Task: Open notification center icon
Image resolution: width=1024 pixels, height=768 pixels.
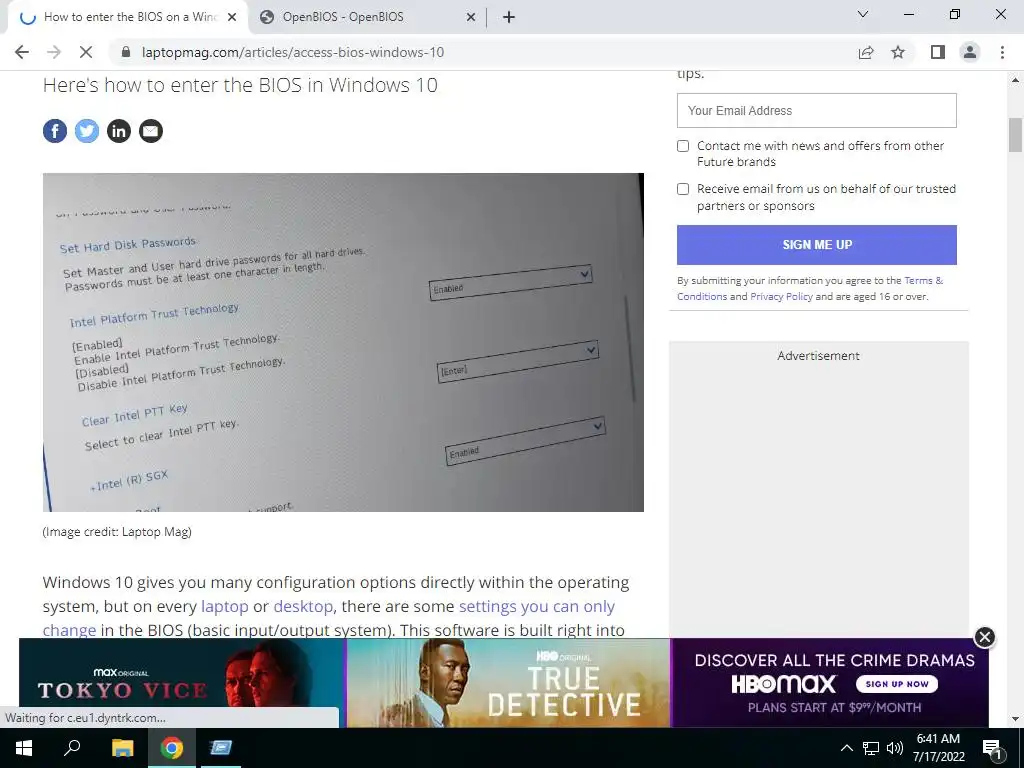Action: pos(992,748)
